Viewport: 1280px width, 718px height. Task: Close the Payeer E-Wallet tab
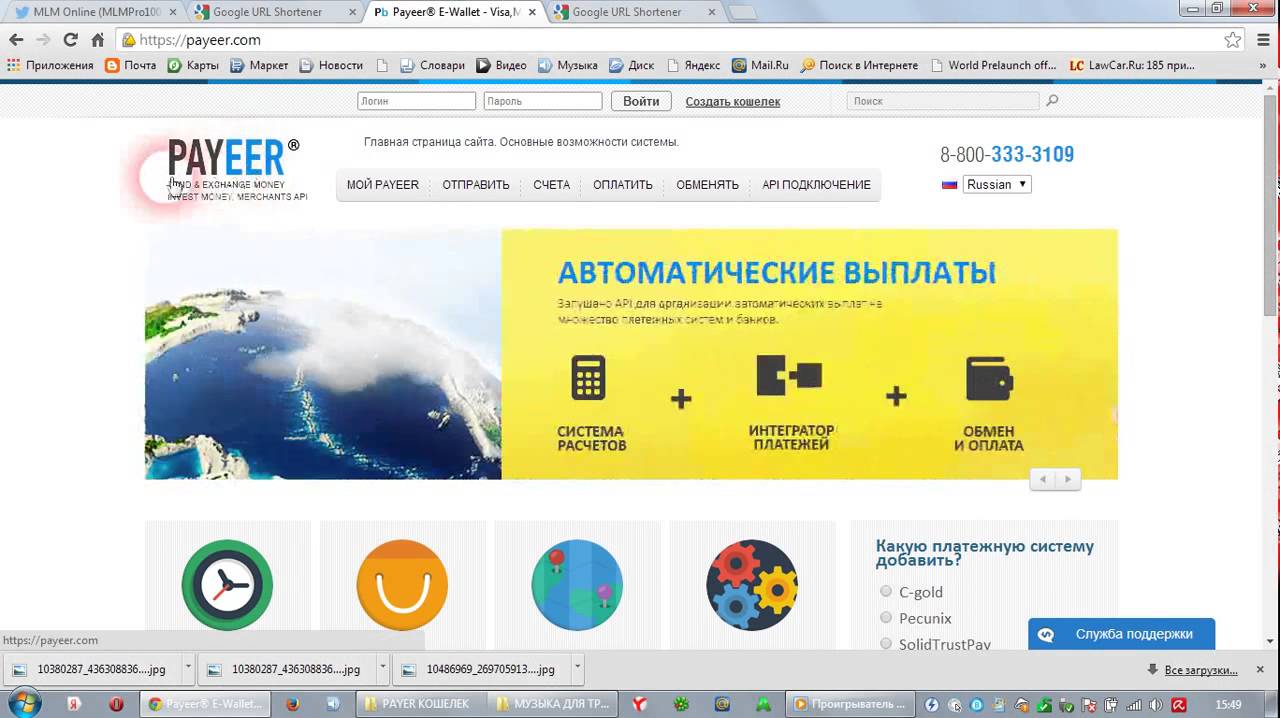tap(530, 12)
